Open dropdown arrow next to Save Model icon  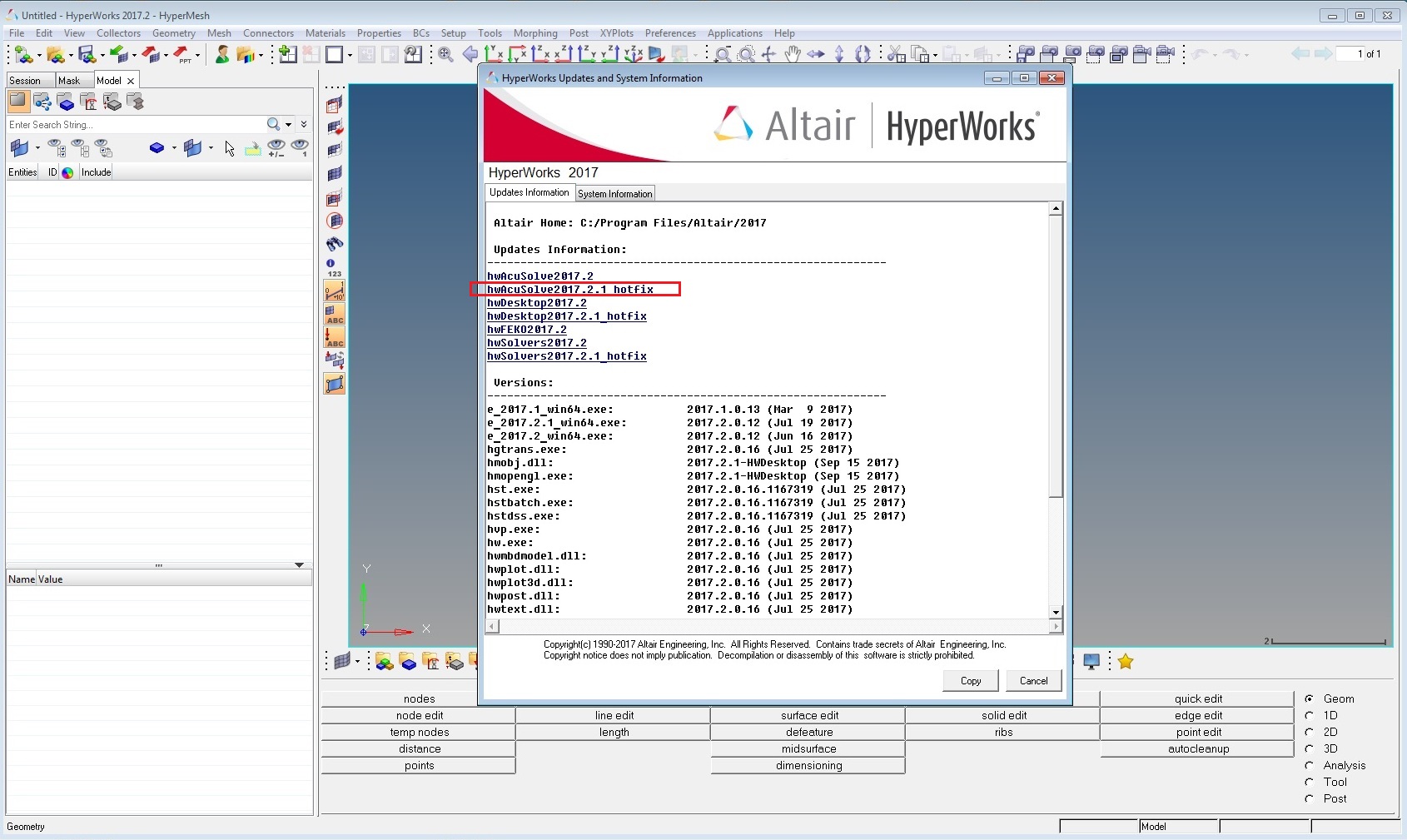pos(102,56)
